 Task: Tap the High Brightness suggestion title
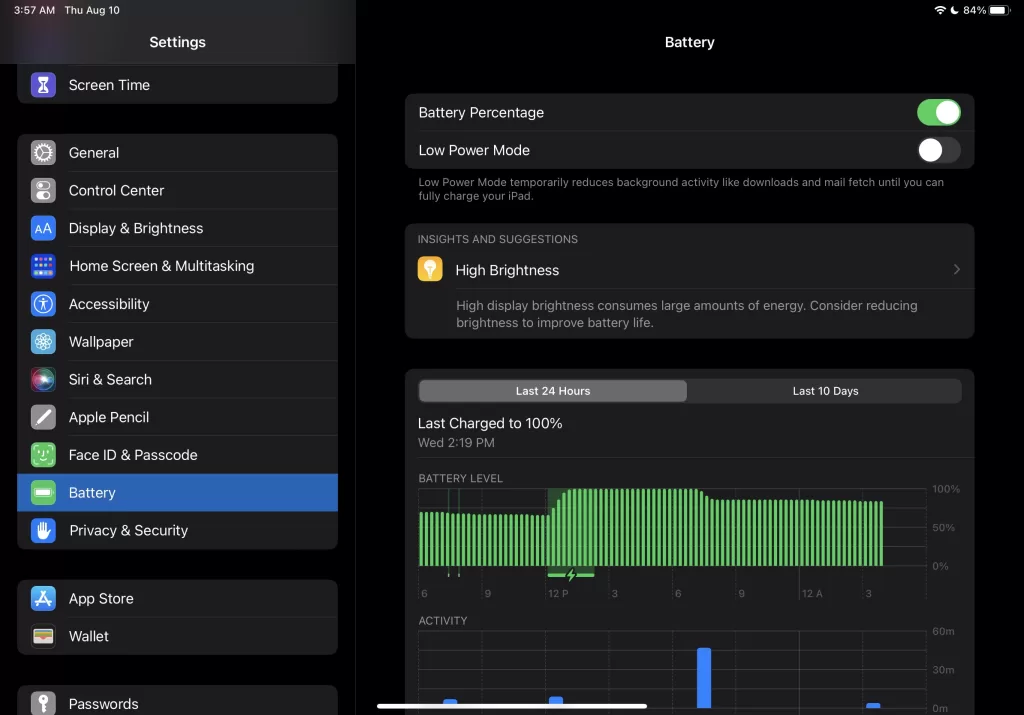507,270
